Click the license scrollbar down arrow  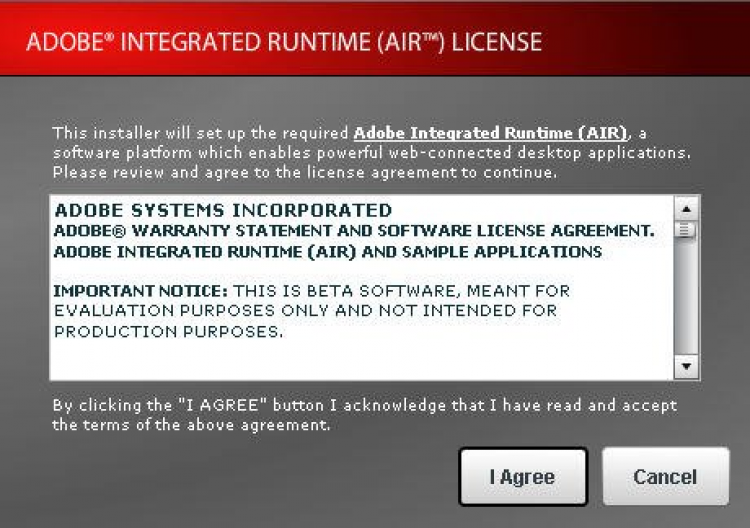tap(686, 367)
